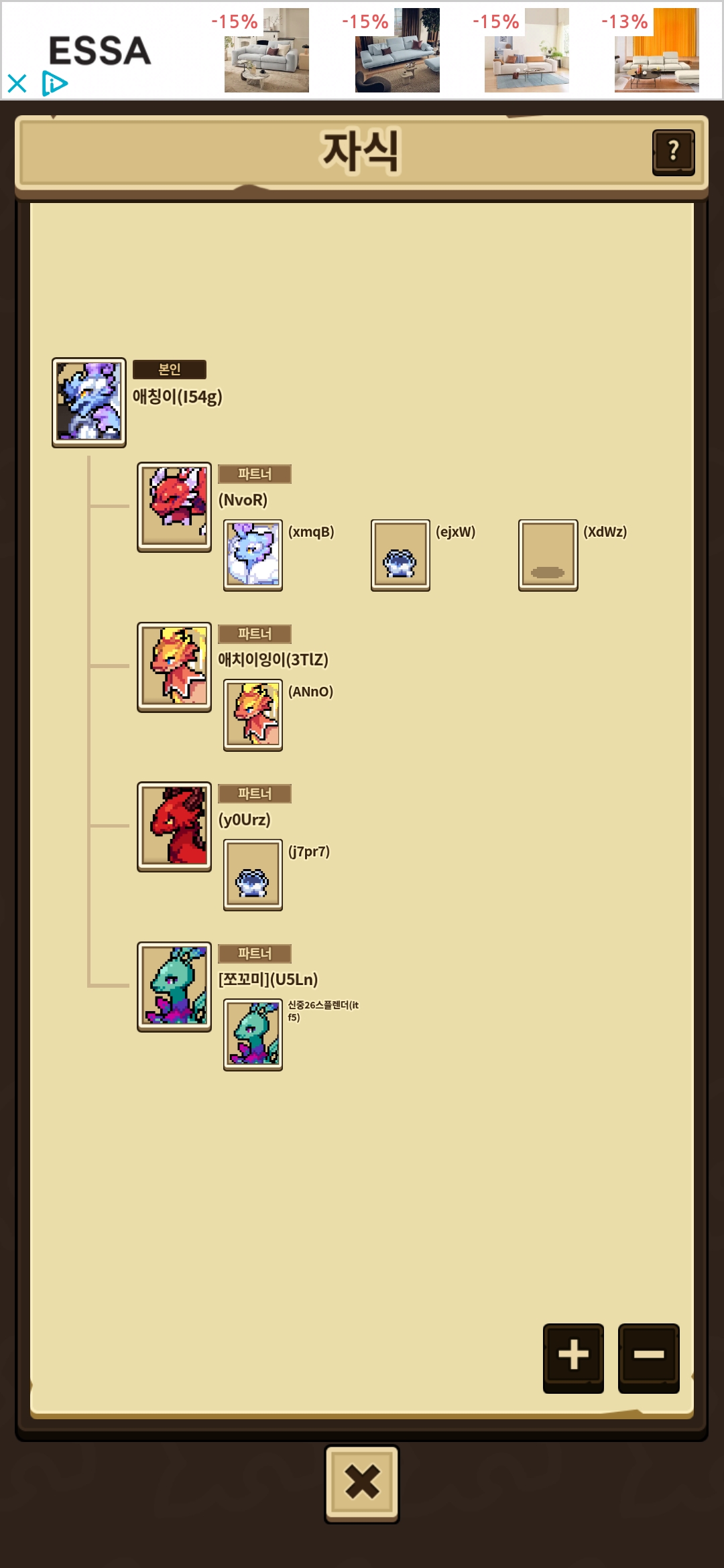Image resolution: width=724 pixels, height=1568 pixels.
Task: Dismiss the ad with the blue X
Action: [17, 84]
